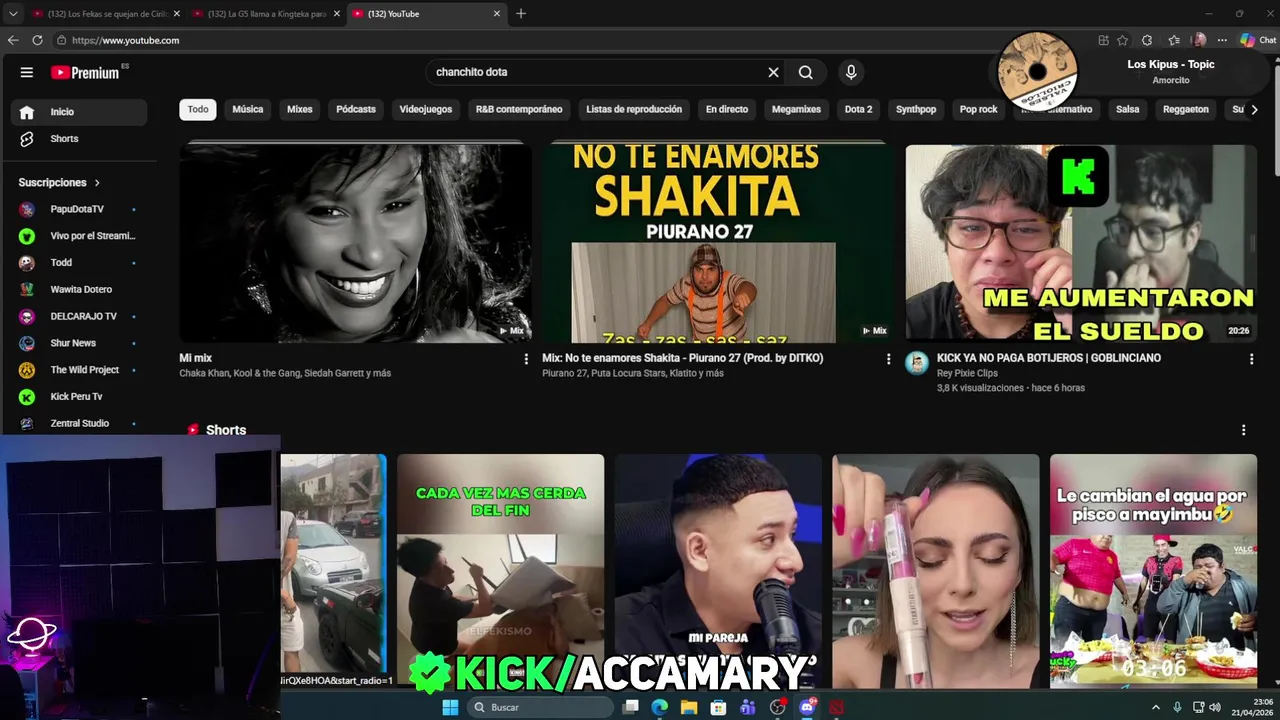Screen dimensions: 1280x720
Task: Open Todd channel in subscriptions
Action: (x=76, y=263)
